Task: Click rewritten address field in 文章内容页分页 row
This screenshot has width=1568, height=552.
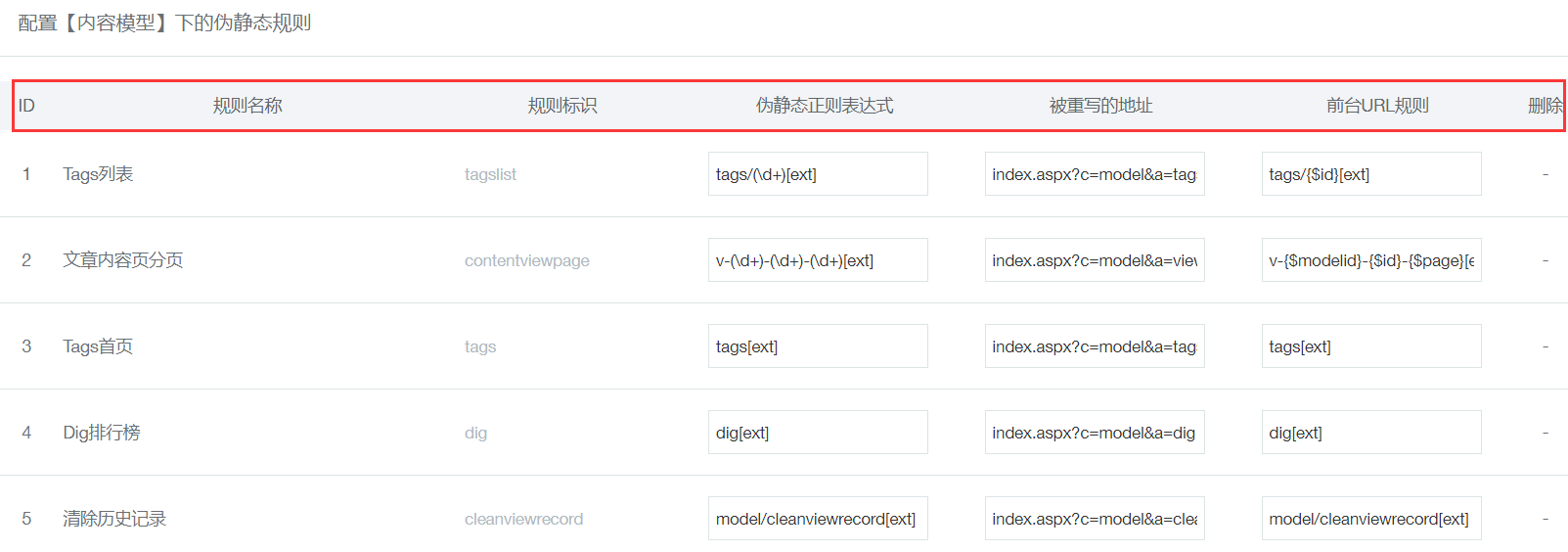Action: (1095, 260)
